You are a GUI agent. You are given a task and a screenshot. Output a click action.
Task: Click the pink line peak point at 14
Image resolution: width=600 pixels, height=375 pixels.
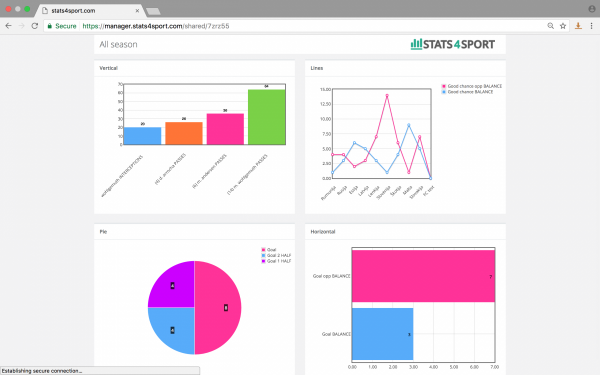point(387,95)
